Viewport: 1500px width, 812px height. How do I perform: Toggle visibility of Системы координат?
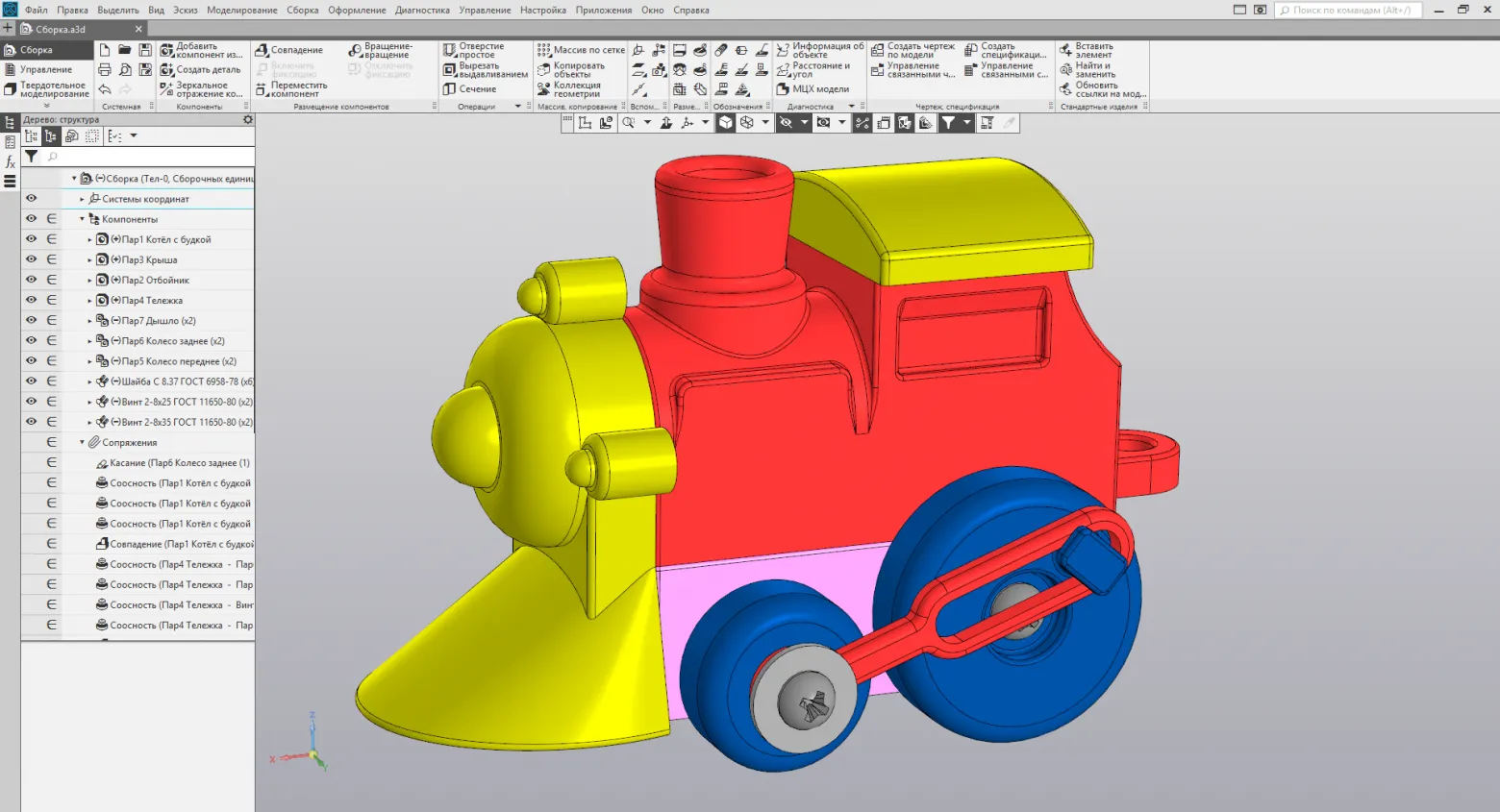31,198
